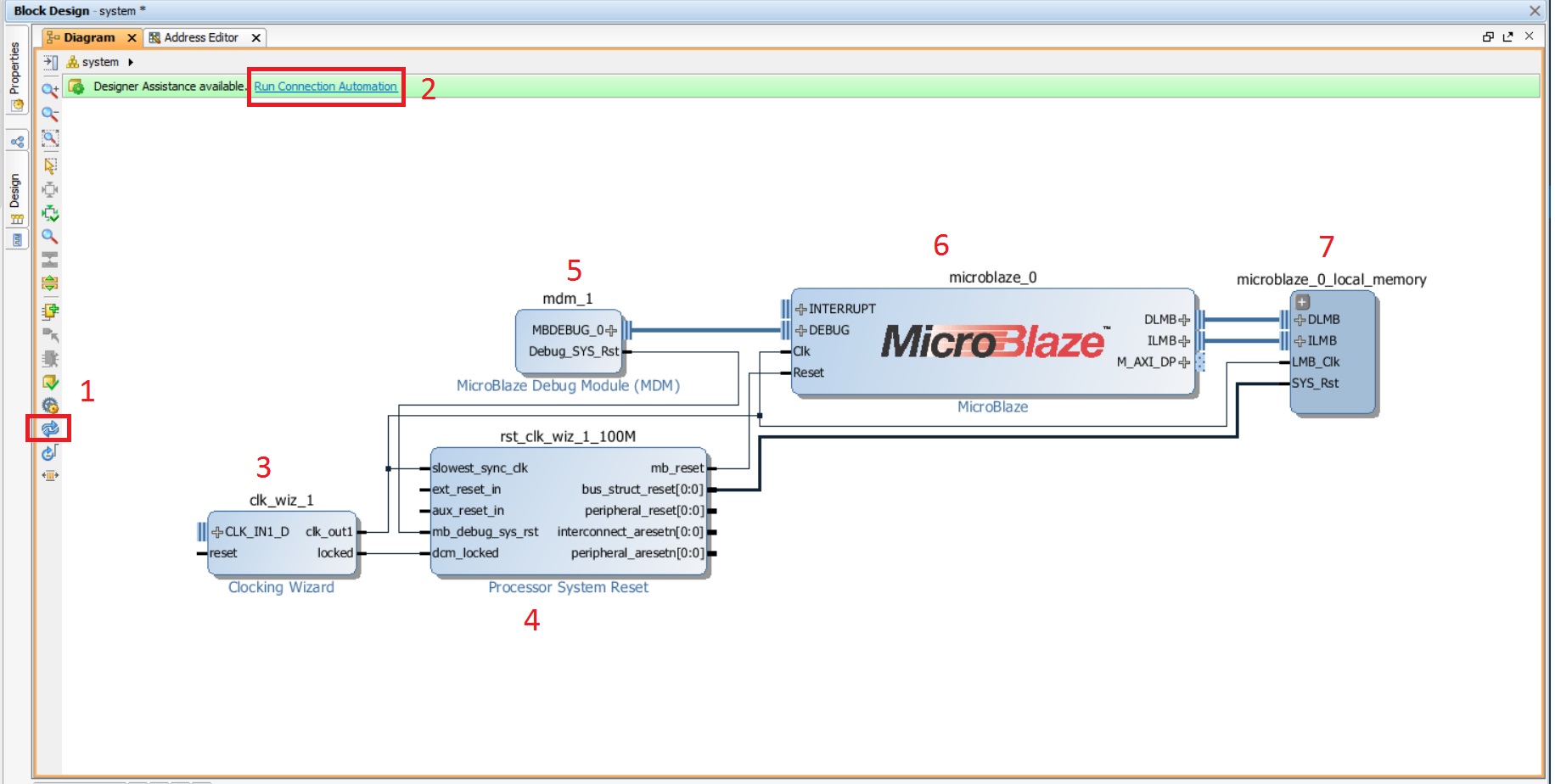Click the Validate Design checkmark icon
Viewport: 1555px width, 784px height.
click(50, 383)
